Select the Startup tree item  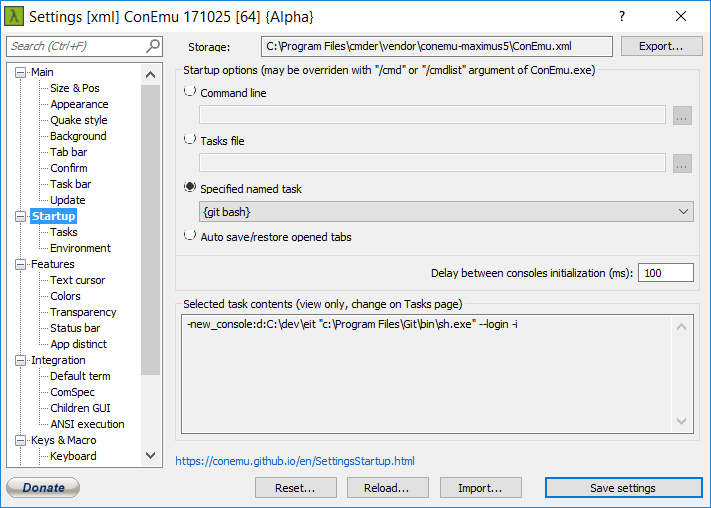click(54, 216)
